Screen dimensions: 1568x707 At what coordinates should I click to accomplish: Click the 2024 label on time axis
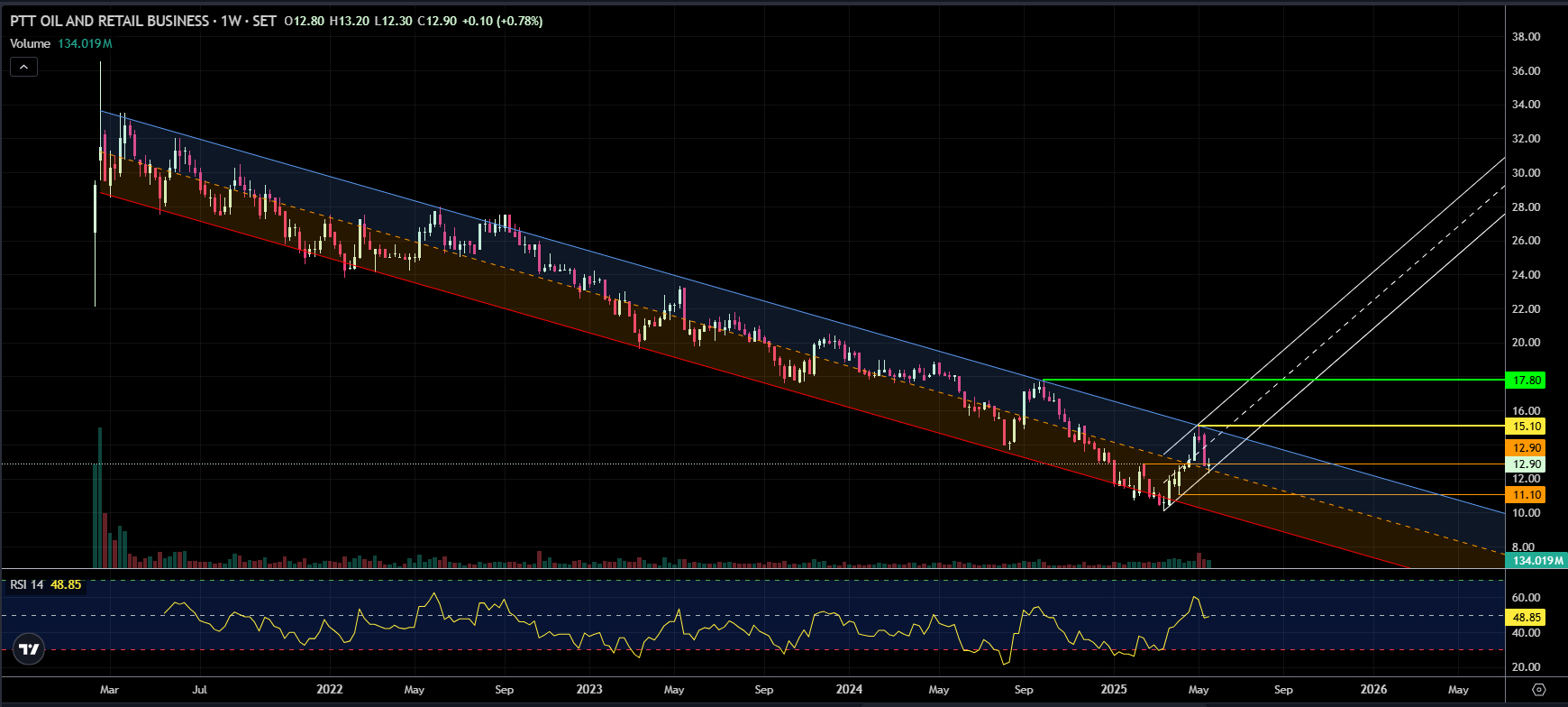(849, 689)
